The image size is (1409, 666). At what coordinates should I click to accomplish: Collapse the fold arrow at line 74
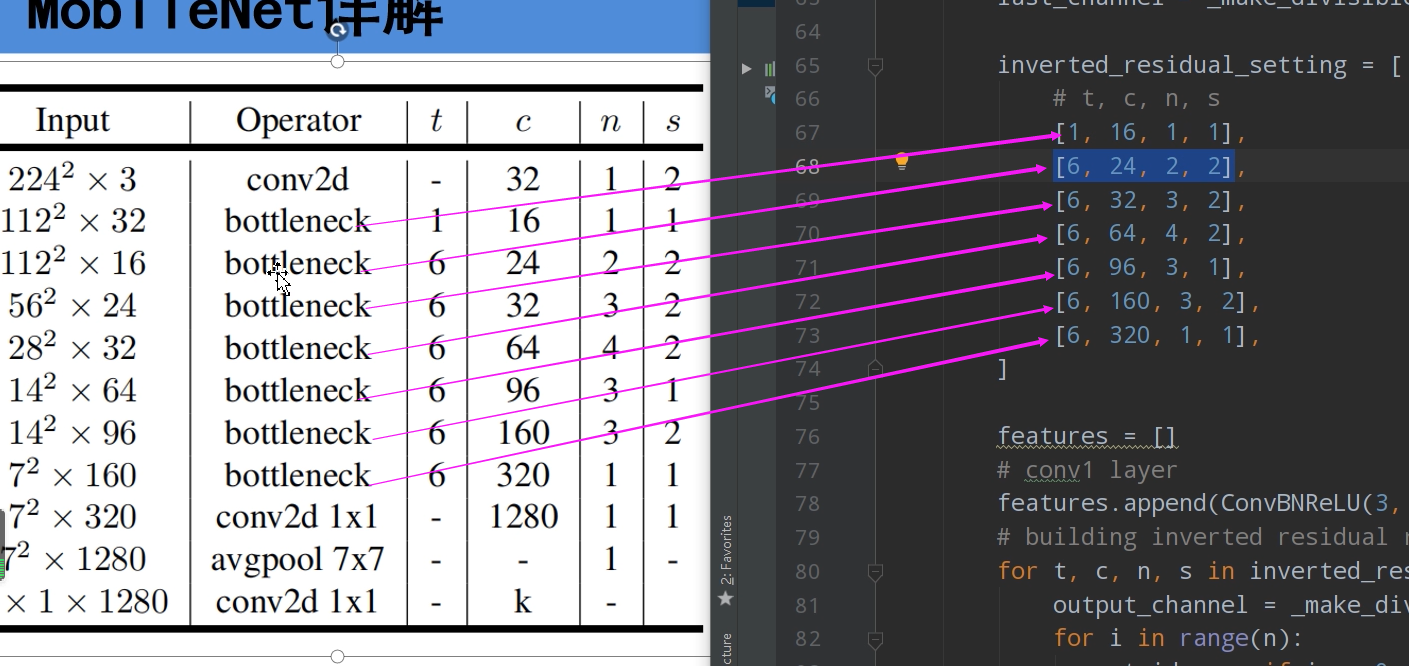click(x=876, y=368)
